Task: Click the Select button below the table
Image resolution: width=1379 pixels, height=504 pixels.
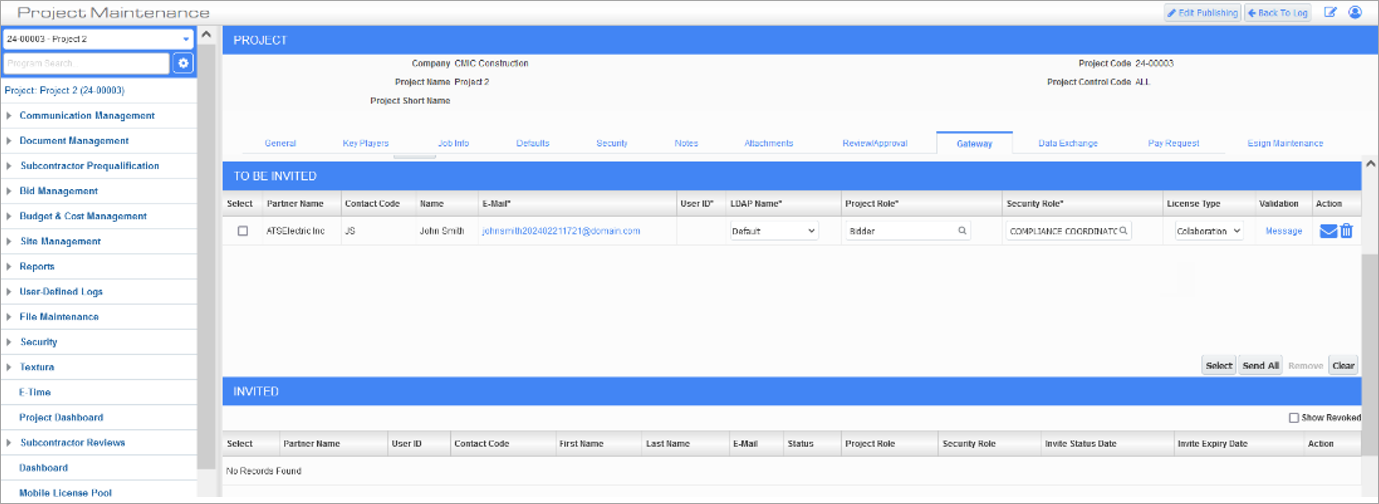Action: 1219,365
